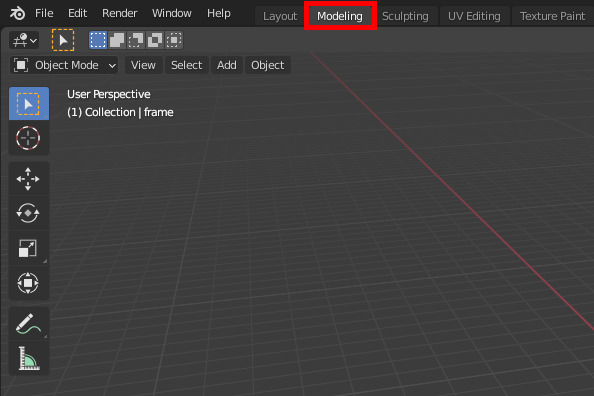The height and width of the screenshot is (396, 594).
Task: Select the Scale tool
Action: pos(28,248)
